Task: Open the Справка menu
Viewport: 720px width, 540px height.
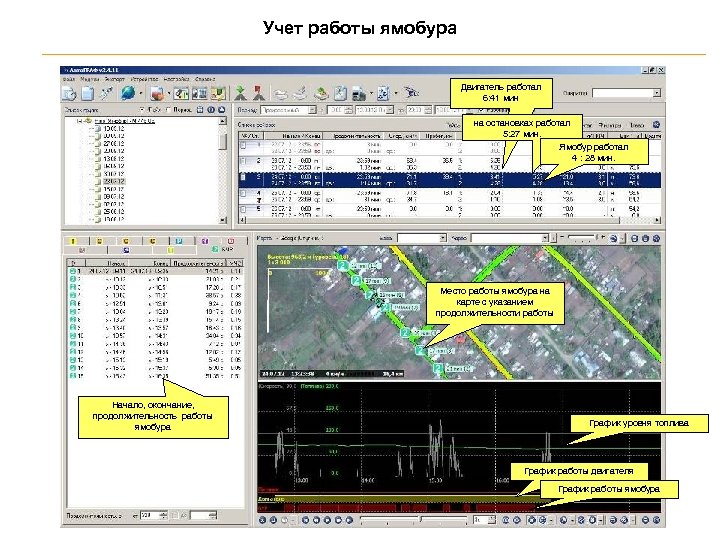Action: [x=204, y=79]
